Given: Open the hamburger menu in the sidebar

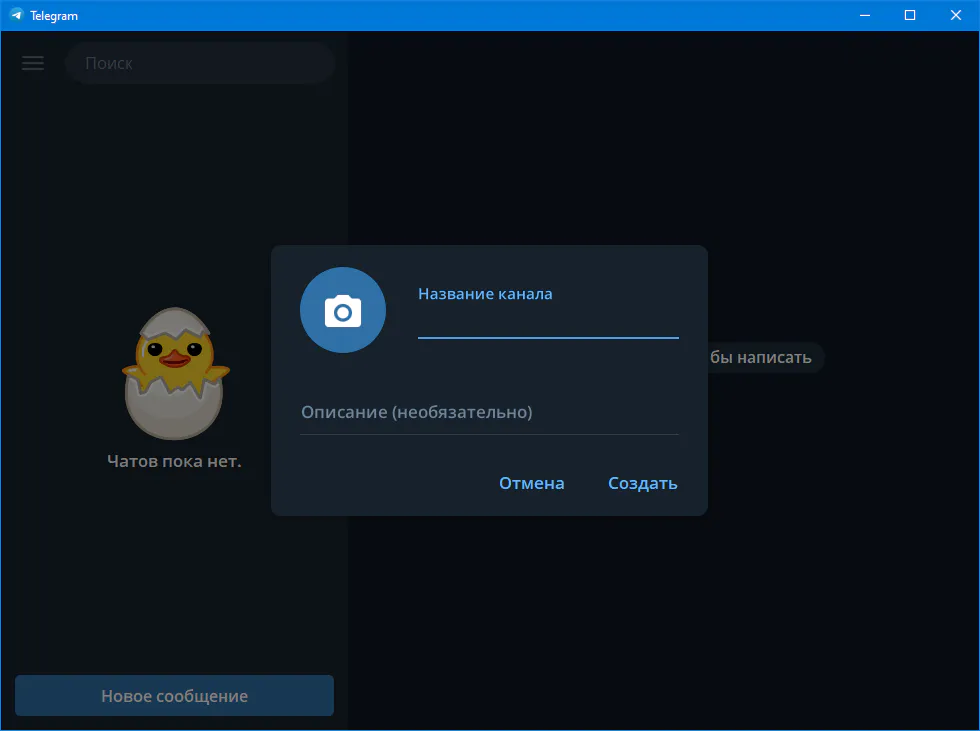Looking at the screenshot, I should point(33,63).
